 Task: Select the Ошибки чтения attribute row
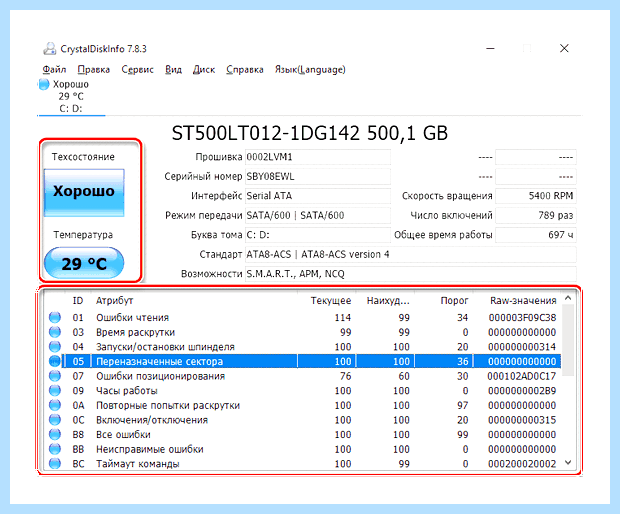point(302,317)
